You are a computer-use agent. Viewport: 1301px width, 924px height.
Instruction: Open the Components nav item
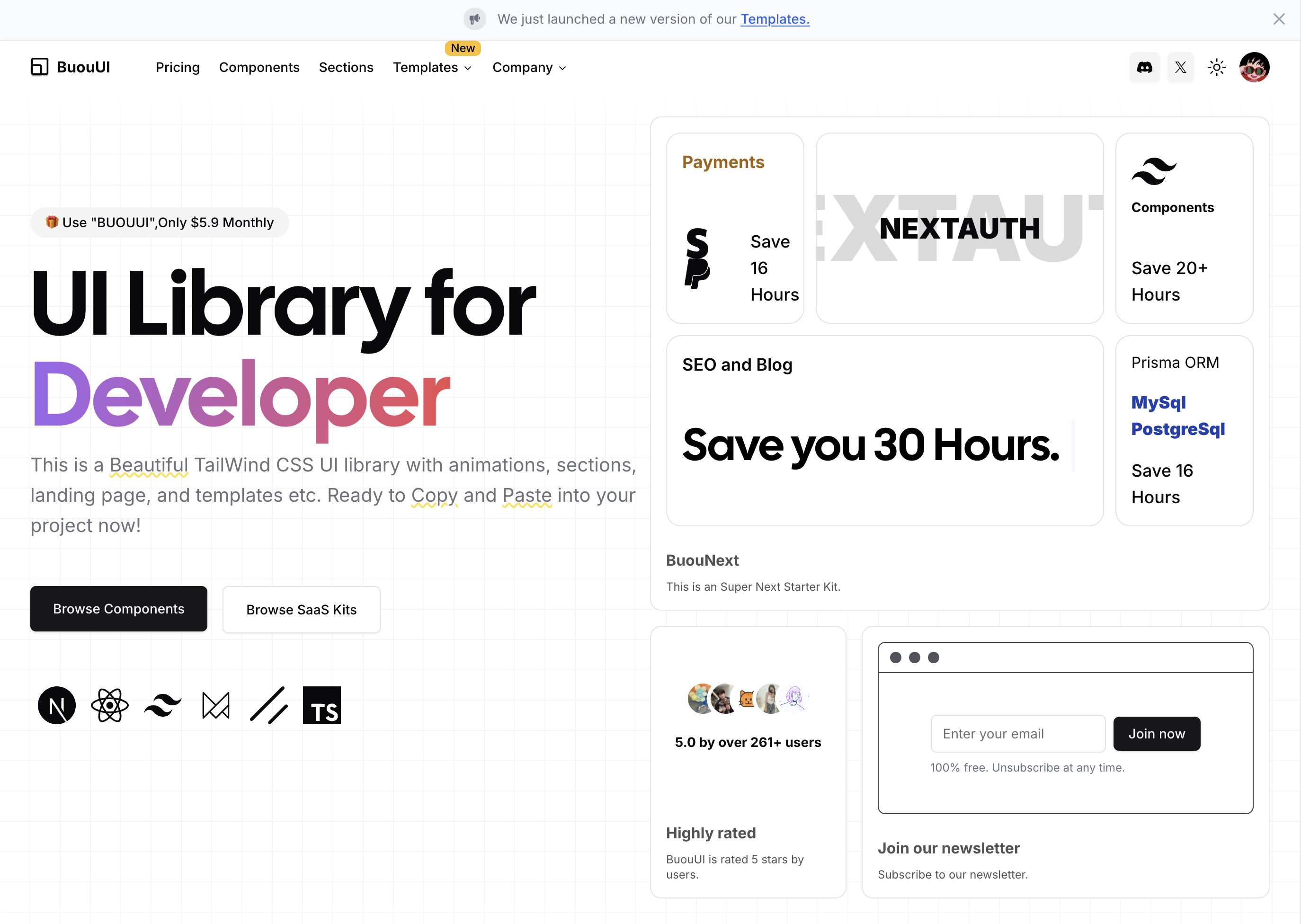click(259, 67)
